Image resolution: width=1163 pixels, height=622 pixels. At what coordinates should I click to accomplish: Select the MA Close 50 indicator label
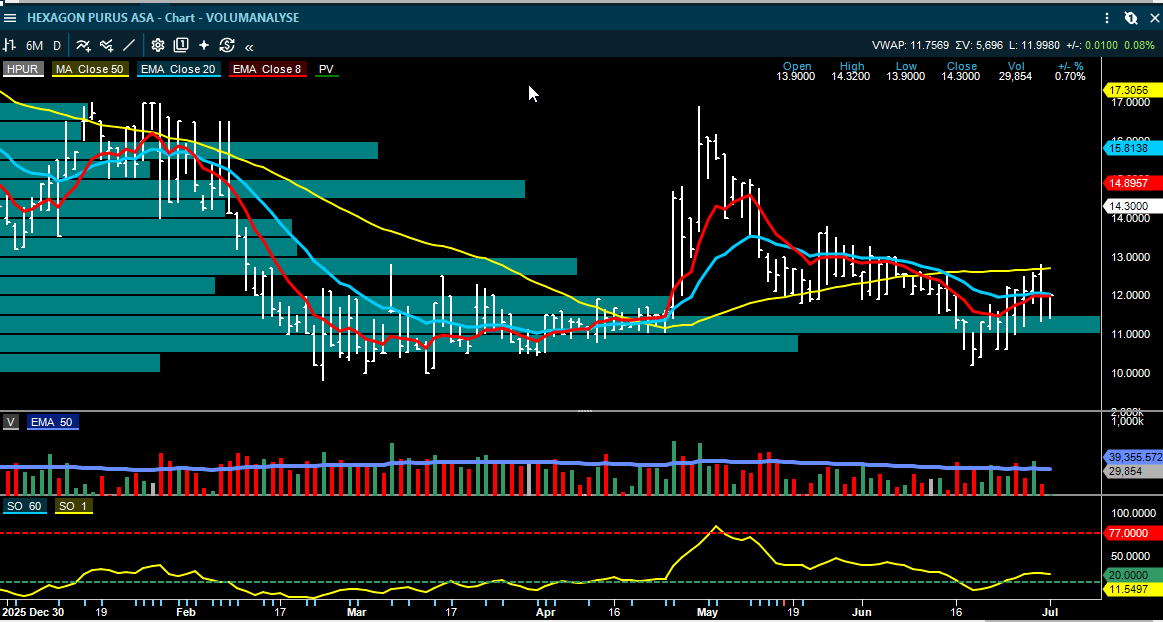90,69
